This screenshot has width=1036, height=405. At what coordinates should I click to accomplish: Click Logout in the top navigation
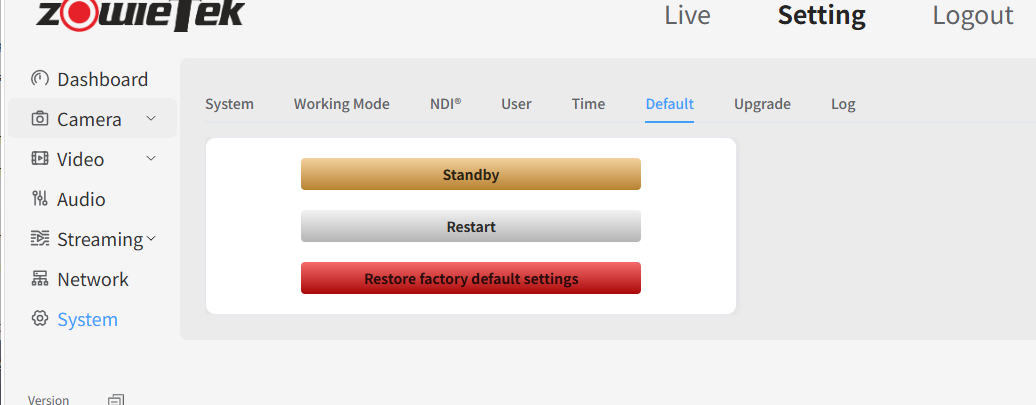(972, 15)
